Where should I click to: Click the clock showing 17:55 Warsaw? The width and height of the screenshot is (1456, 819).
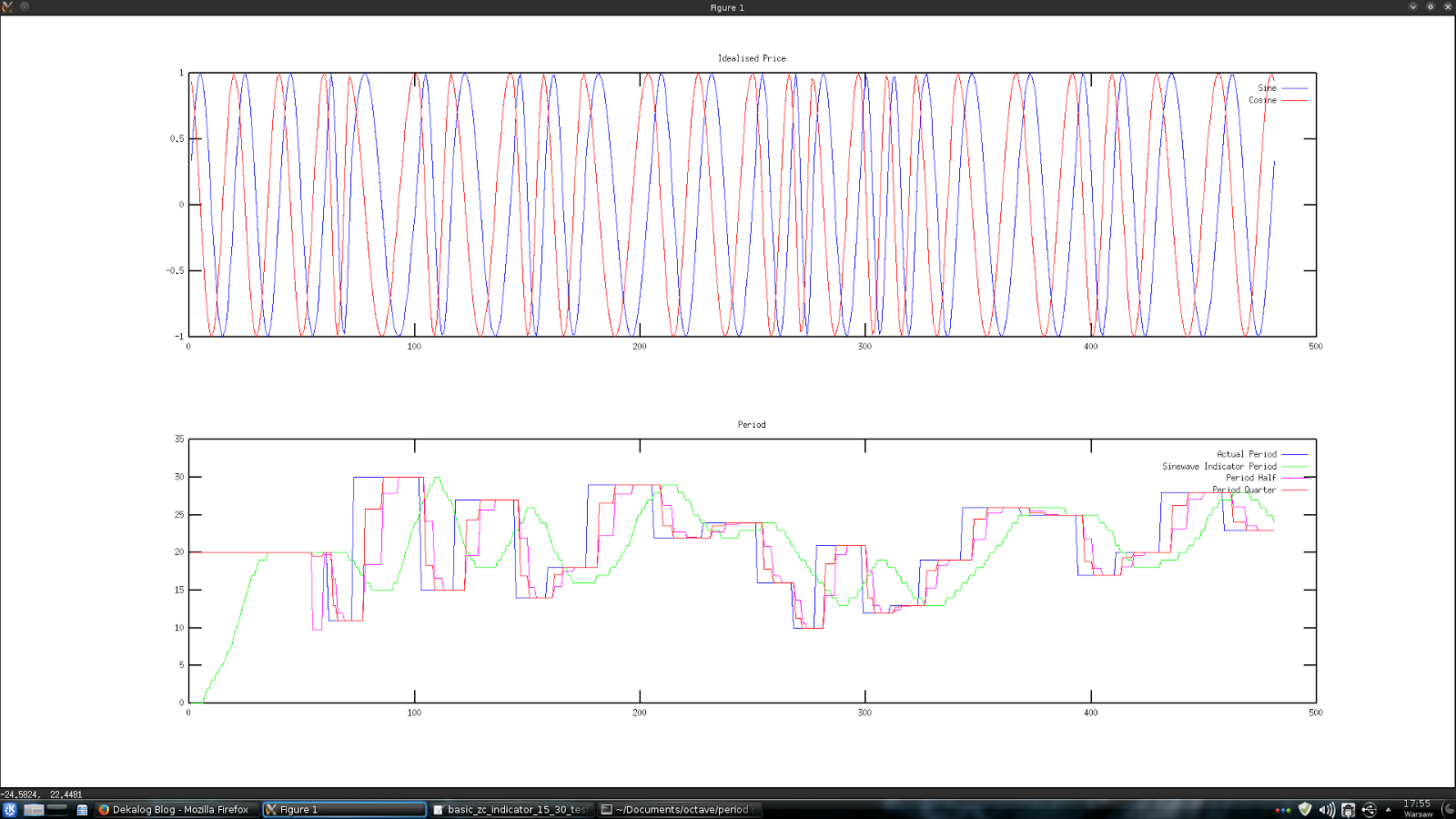point(1417,806)
